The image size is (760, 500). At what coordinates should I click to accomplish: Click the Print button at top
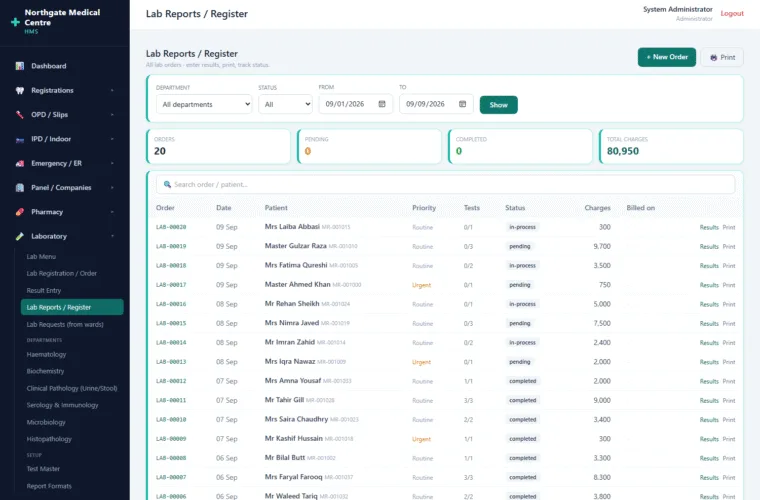722,57
